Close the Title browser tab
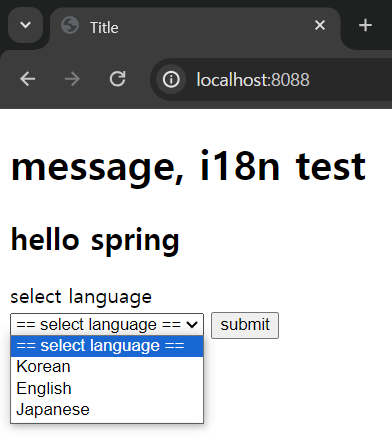 (x=320, y=25)
